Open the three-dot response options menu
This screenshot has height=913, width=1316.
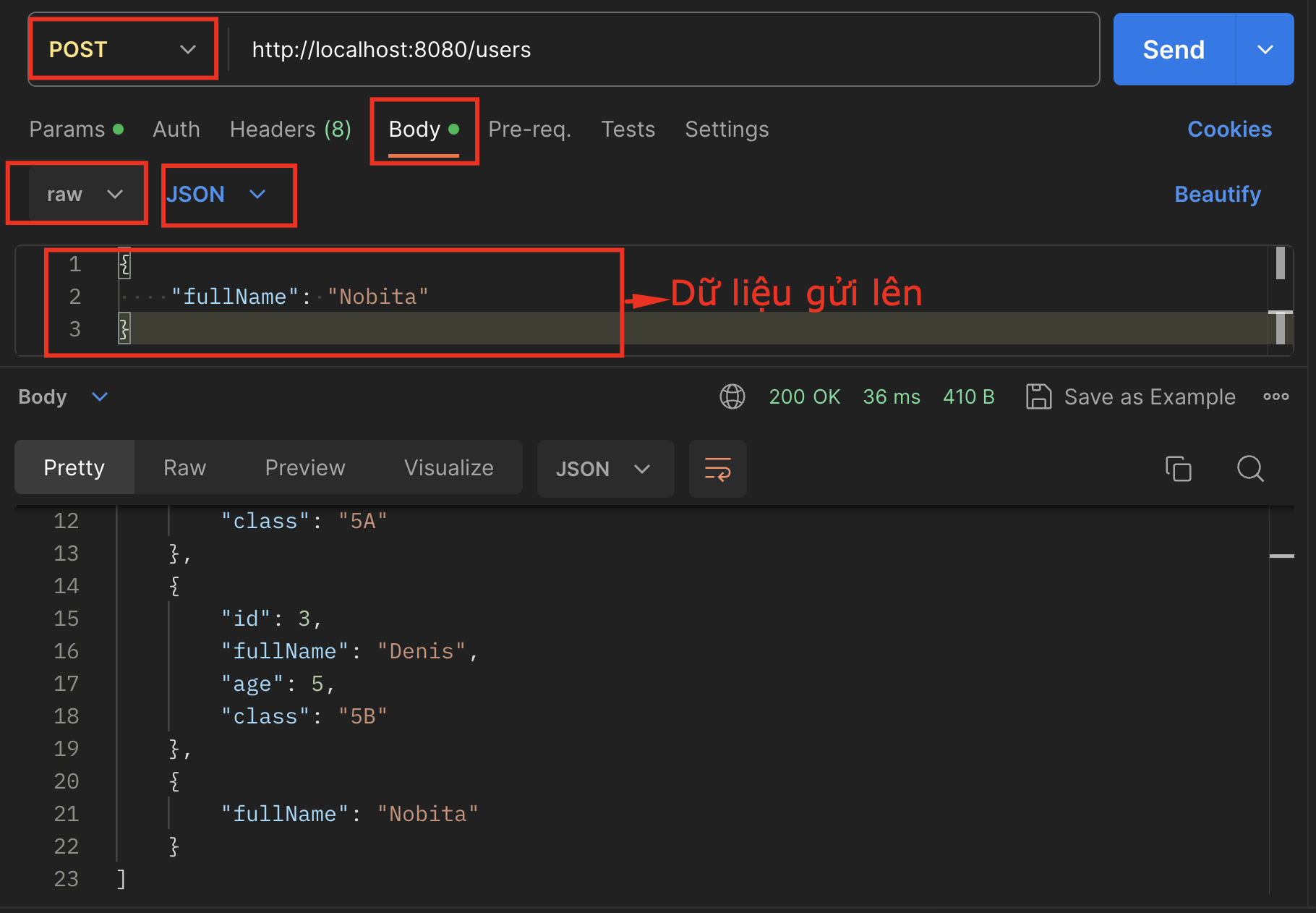(1276, 396)
